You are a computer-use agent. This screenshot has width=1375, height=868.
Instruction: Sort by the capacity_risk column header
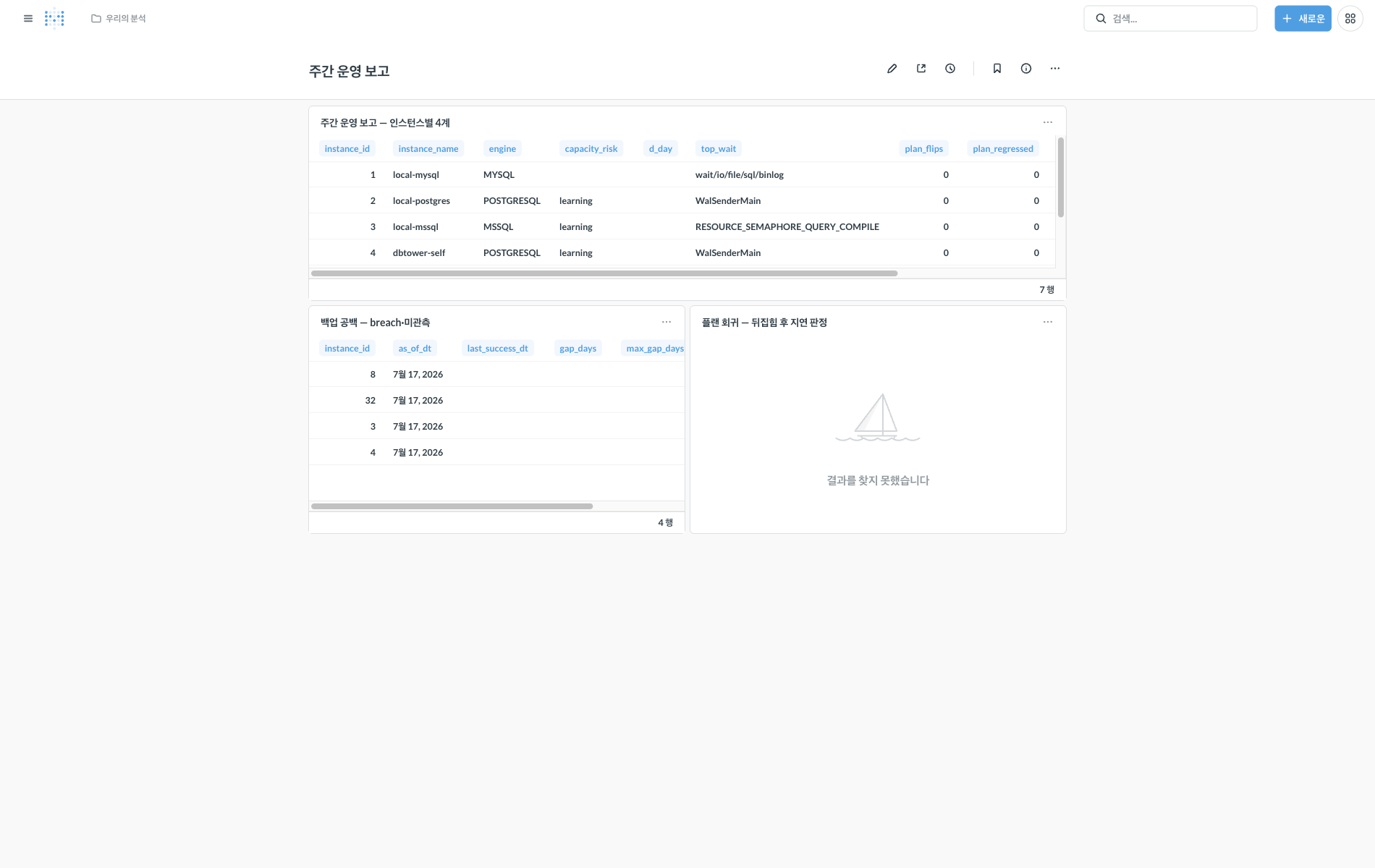[591, 149]
